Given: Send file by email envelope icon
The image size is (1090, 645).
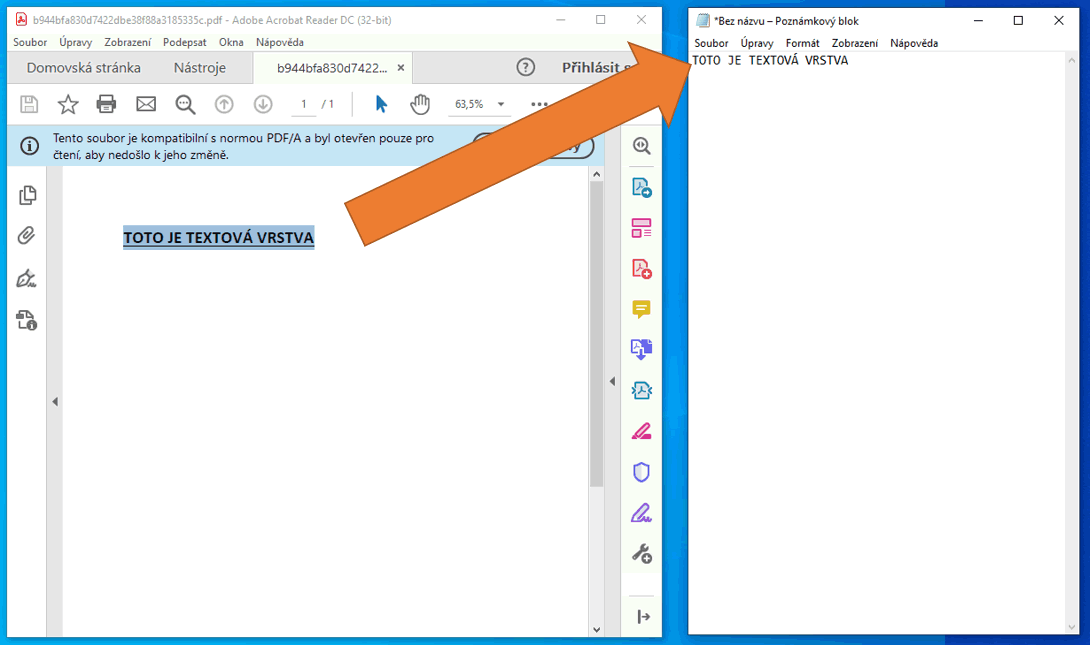Looking at the screenshot, I should coord(146,104).
